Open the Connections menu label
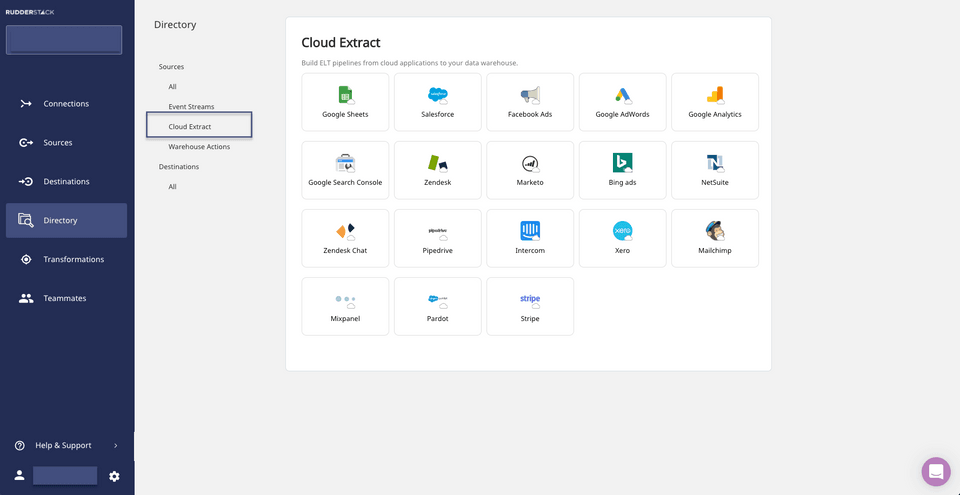 point(66,104)
